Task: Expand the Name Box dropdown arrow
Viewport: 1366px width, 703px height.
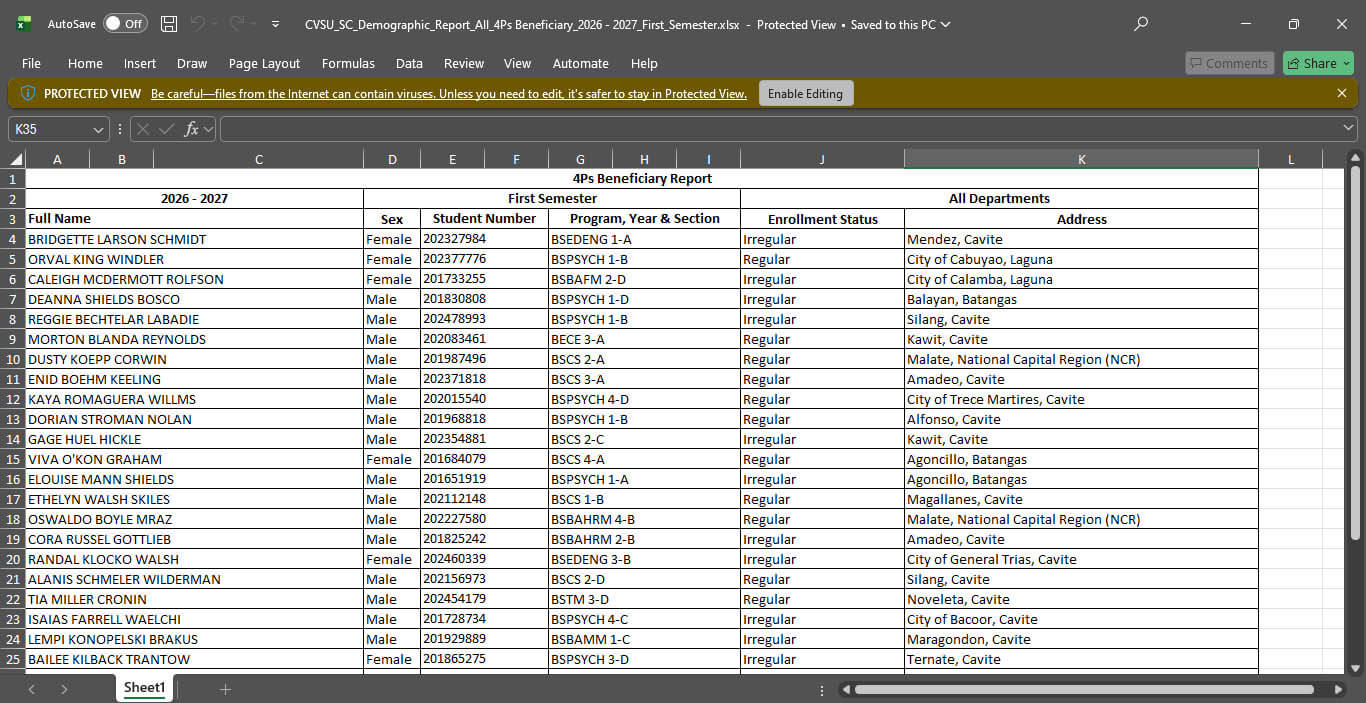Action: (98, 129)
